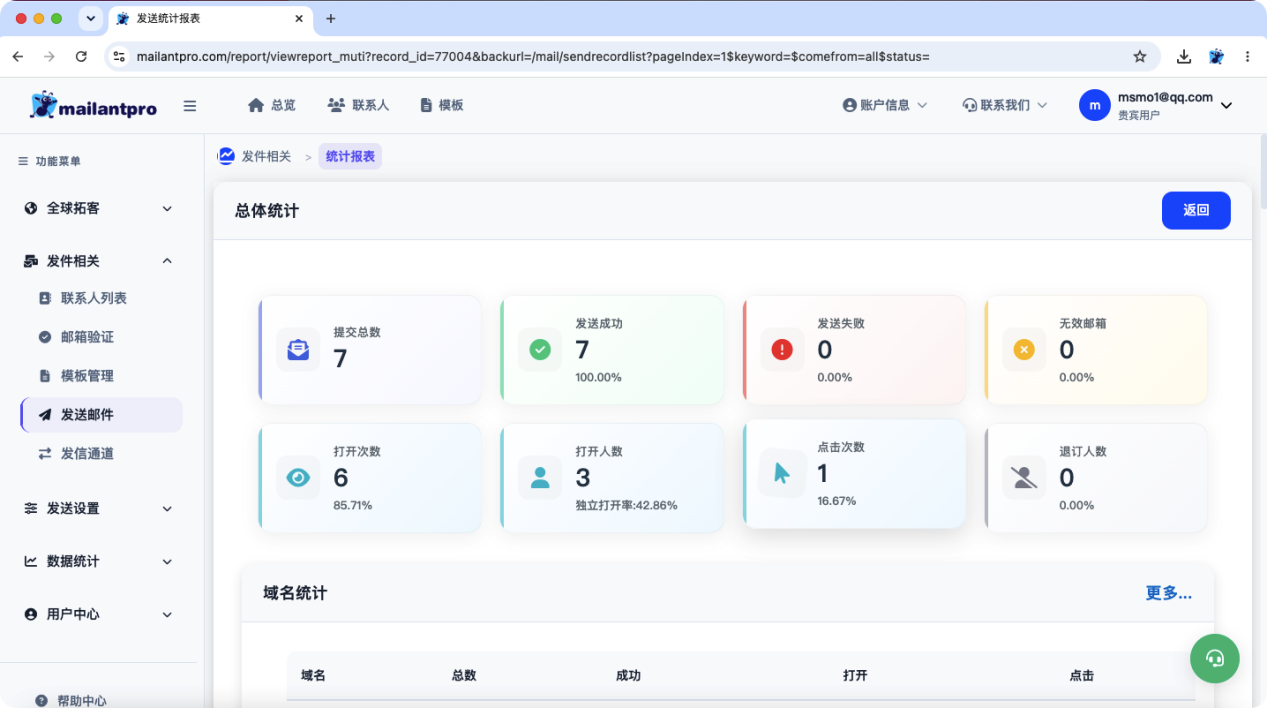Click the address book icon for 联系人列表
Image resolution: width=1267 pixels, height=708 pixels.
(45, 298)
